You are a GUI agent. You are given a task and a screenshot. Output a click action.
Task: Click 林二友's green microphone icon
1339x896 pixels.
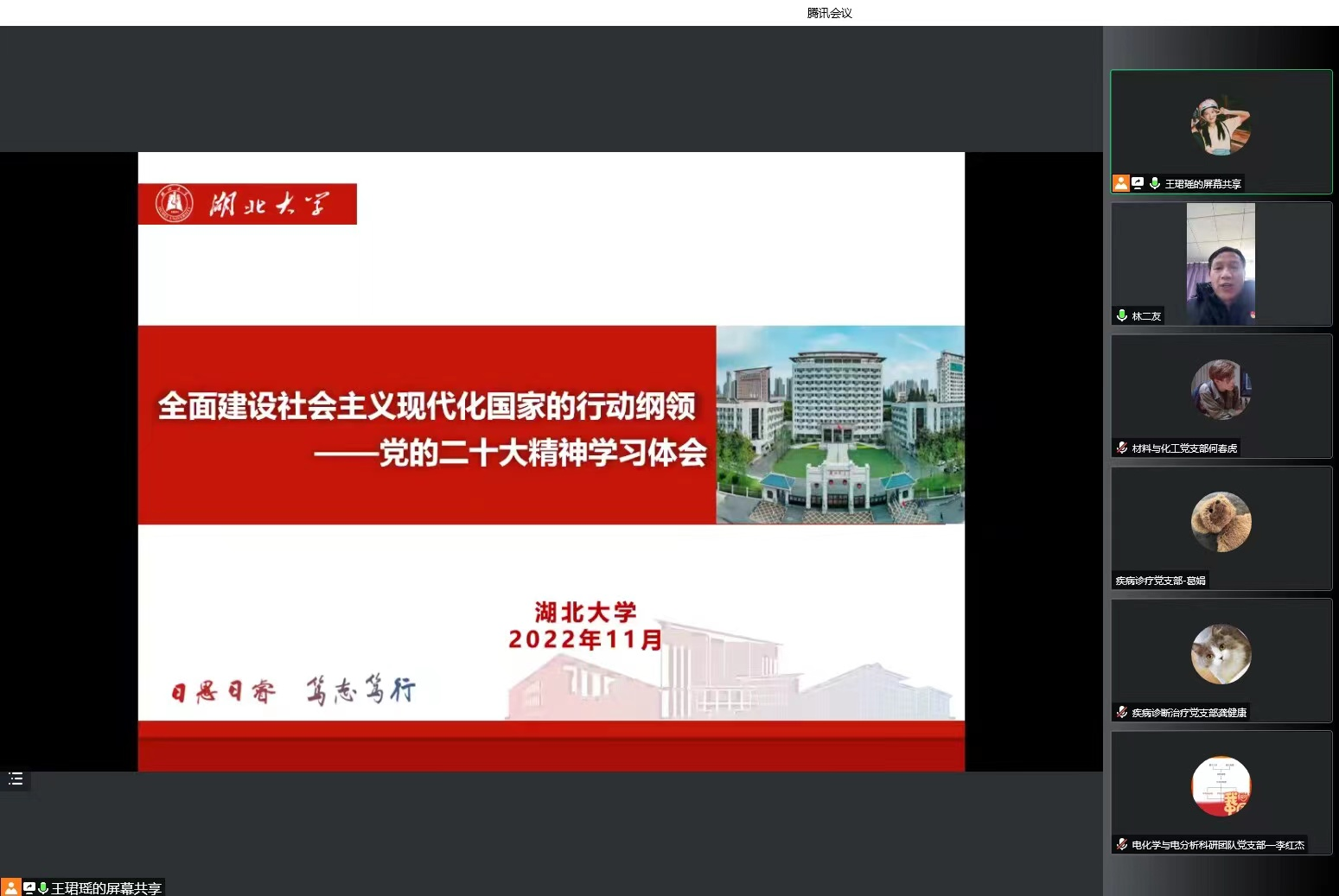1122,315
